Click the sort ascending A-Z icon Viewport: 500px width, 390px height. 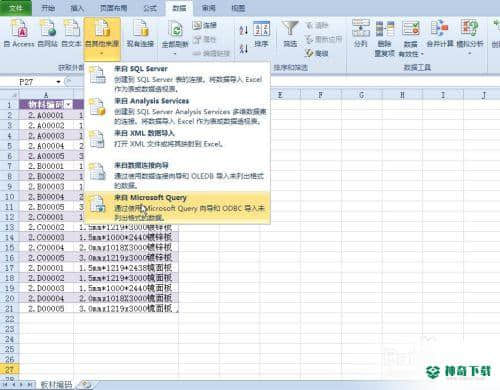pyautogui.click(x=244, y=31)
